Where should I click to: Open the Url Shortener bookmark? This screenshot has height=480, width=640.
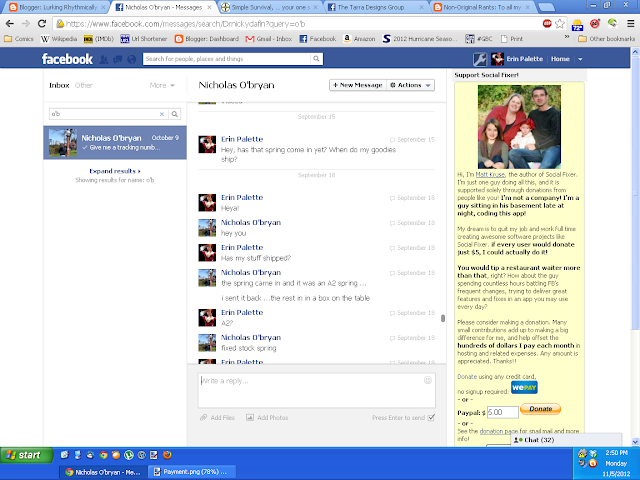144,39
